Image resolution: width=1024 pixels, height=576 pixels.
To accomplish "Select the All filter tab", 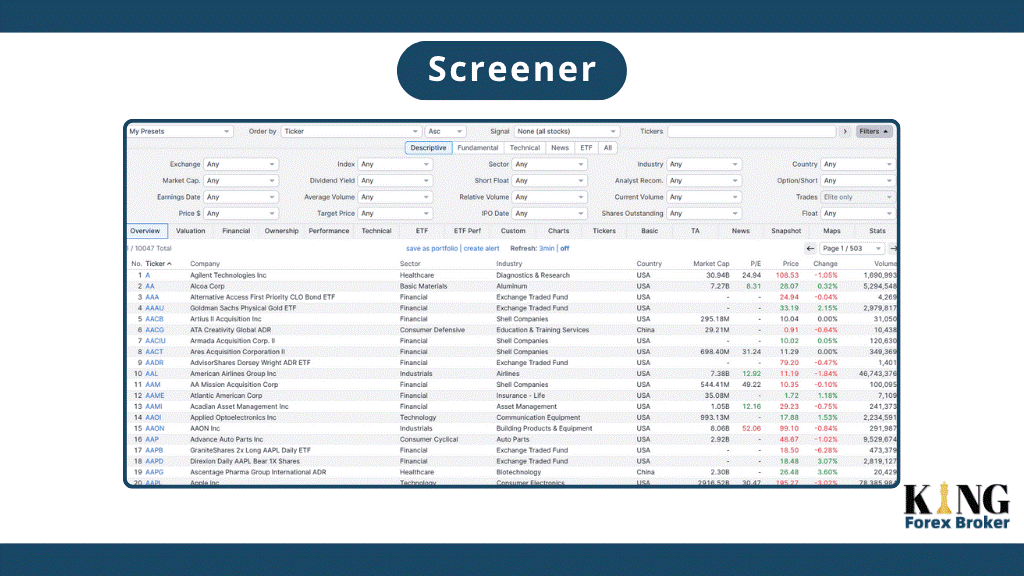I will (607, 148).
